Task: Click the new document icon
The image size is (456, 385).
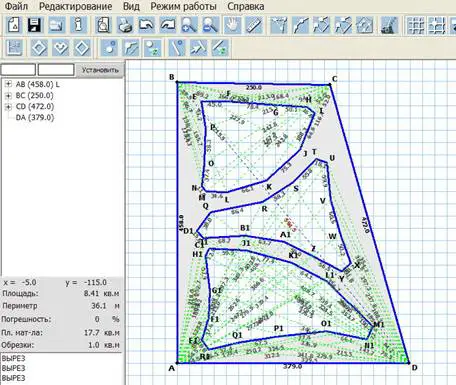Action: click(14, 25)
